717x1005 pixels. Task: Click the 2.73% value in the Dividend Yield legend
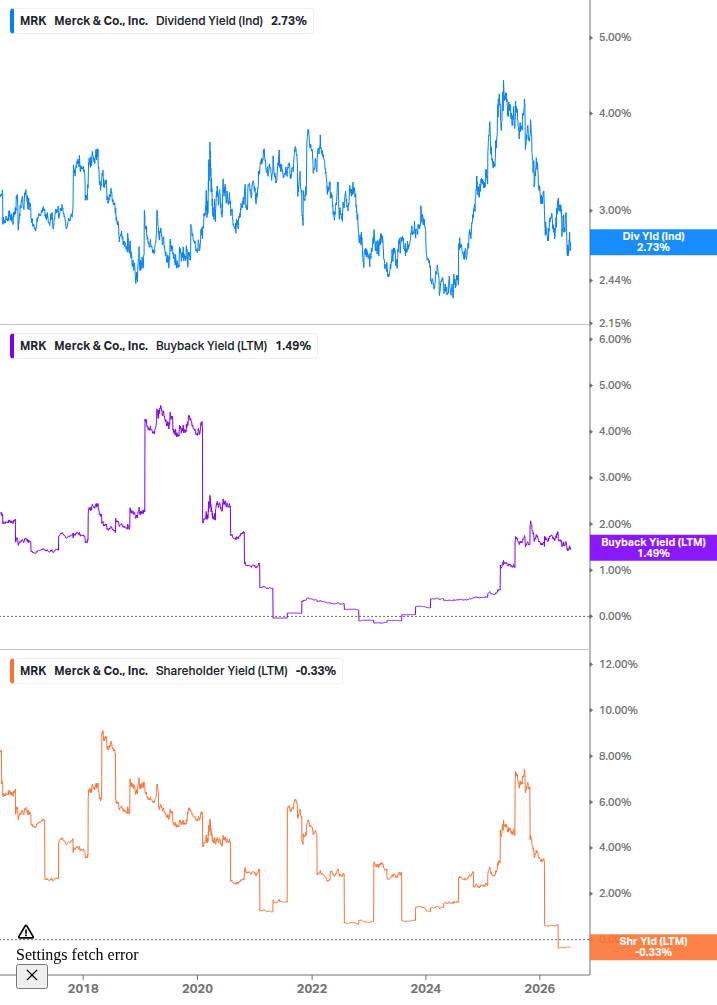[x=289, y=21]
